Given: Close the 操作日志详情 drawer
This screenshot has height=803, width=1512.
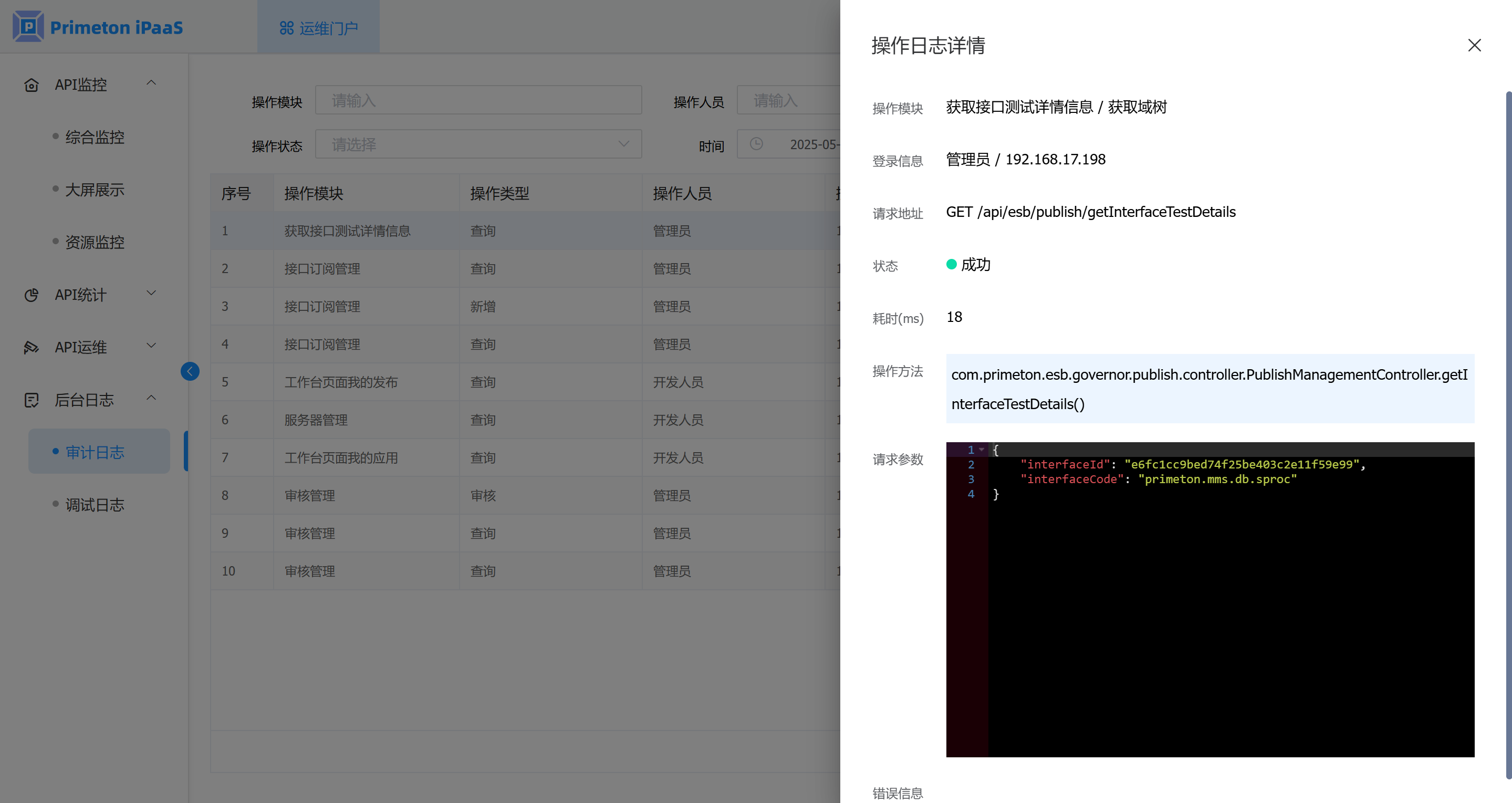Looking at the screenshot, I should pyautogui.click(x=1474, y=45).
